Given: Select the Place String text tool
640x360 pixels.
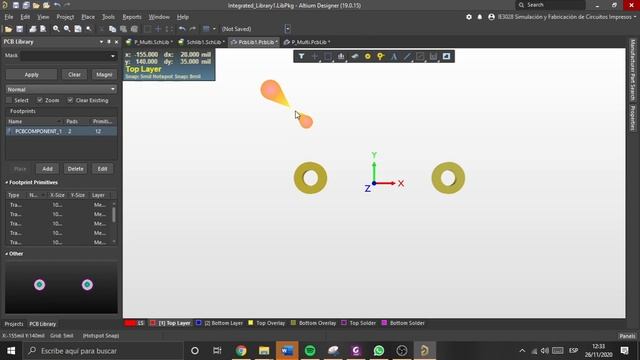Looking at the screenshot, I should pyautogui.click(x=394, y=56).
